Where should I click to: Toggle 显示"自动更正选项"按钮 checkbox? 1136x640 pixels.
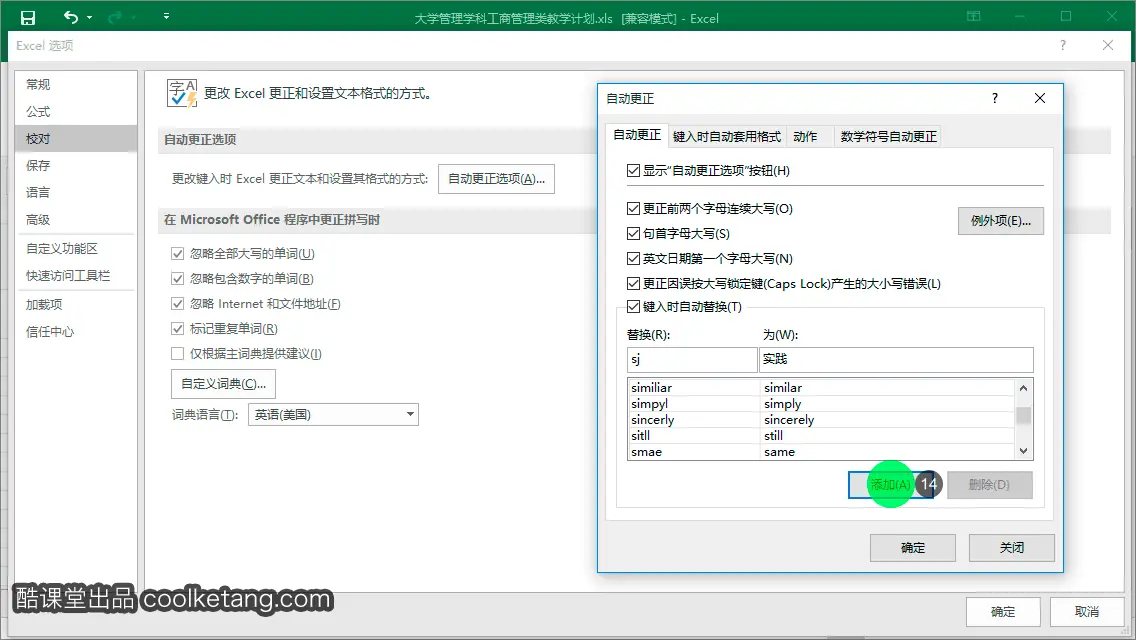point(633,171)
